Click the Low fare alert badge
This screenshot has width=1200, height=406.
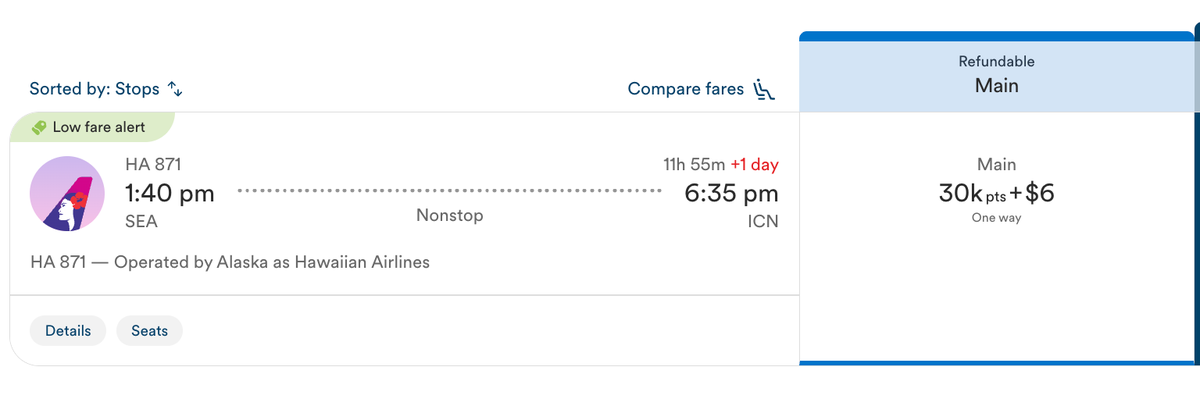click(x=90, y=127)
